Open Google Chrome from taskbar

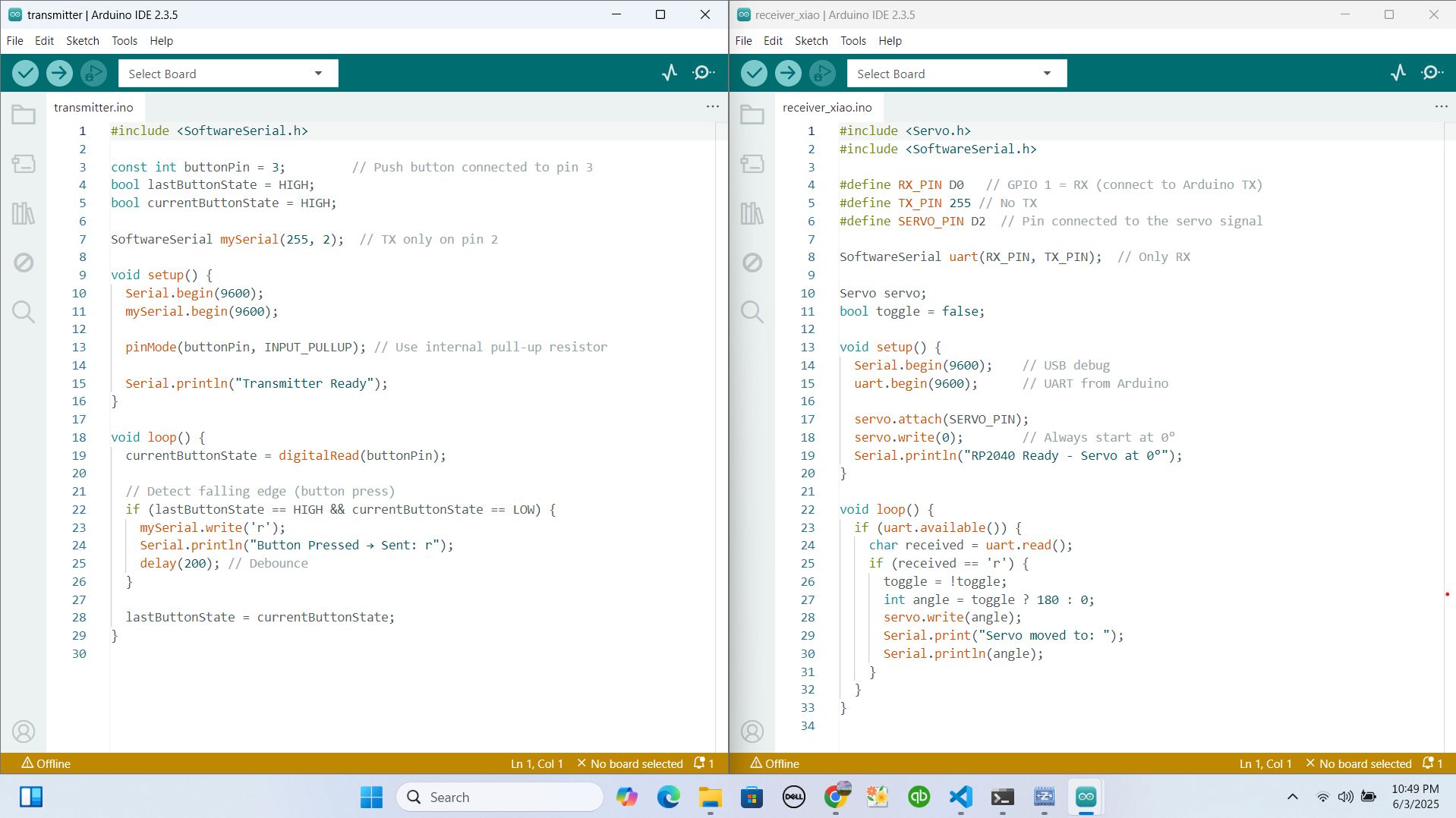click(x=836, y=797)
